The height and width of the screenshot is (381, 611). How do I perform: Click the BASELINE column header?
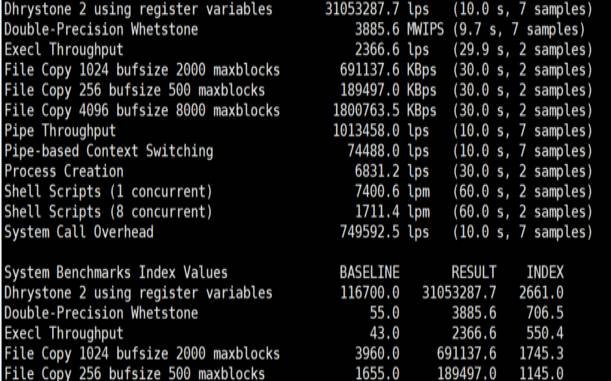pyautogui.click(x=369, y=272)
